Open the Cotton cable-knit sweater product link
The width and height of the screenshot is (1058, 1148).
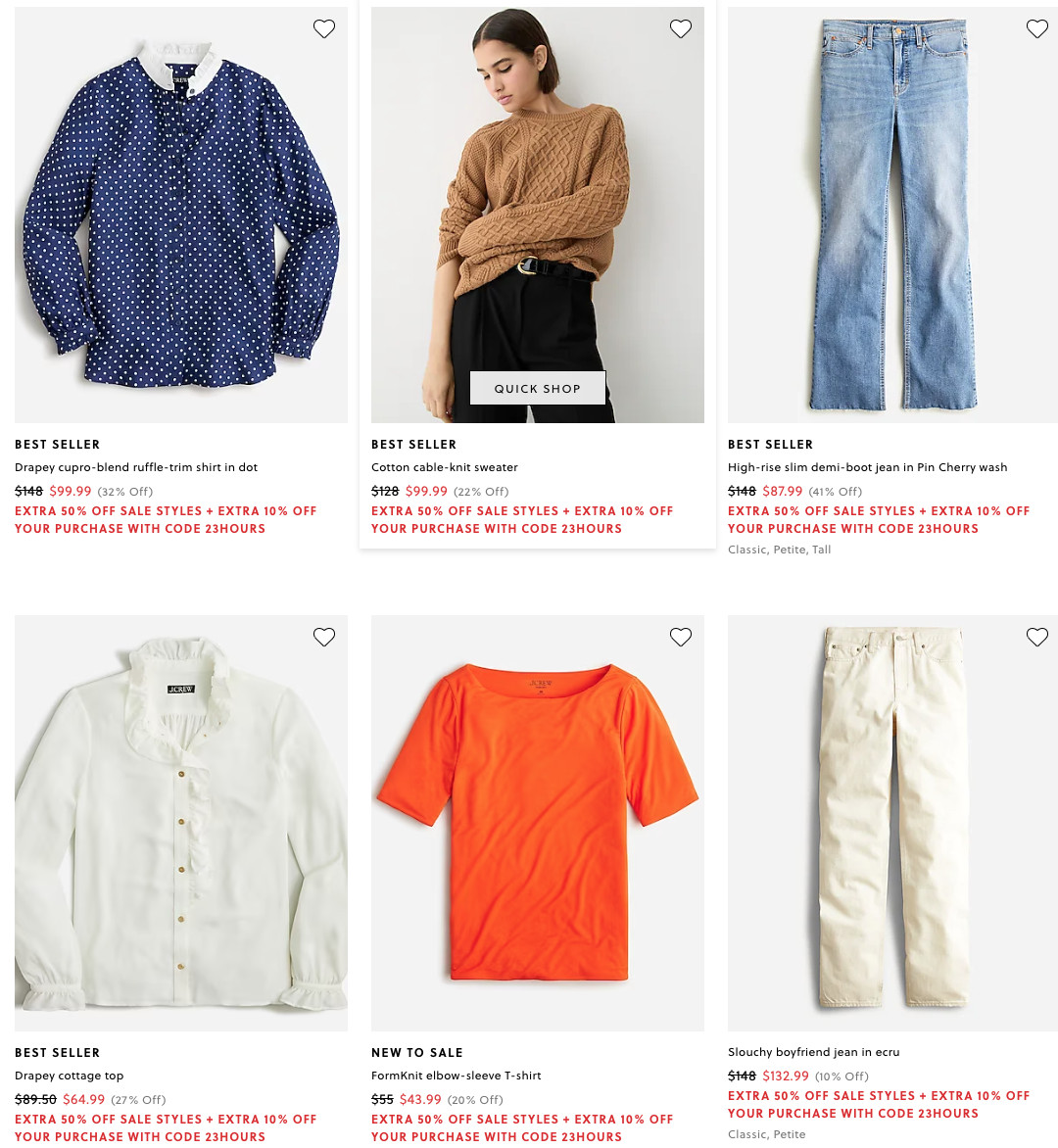[x=445, y=467]
